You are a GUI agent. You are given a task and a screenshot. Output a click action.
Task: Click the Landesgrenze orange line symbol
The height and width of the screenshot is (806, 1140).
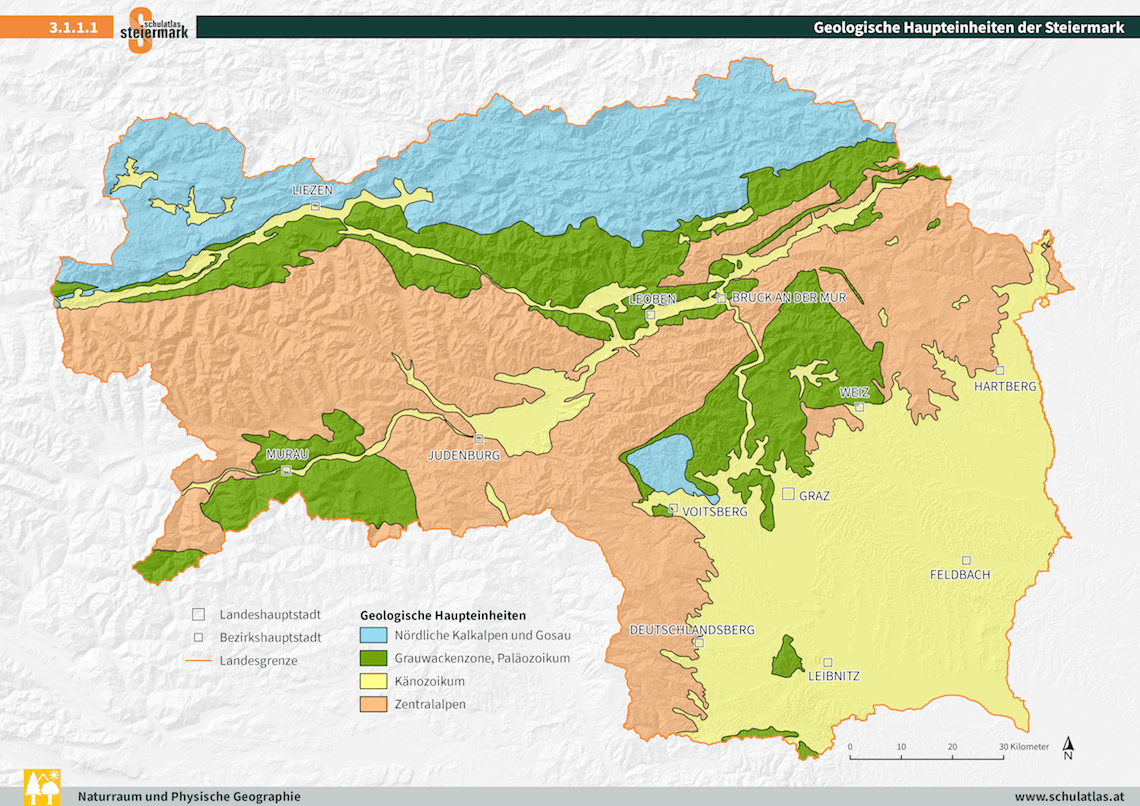(198, 661)
